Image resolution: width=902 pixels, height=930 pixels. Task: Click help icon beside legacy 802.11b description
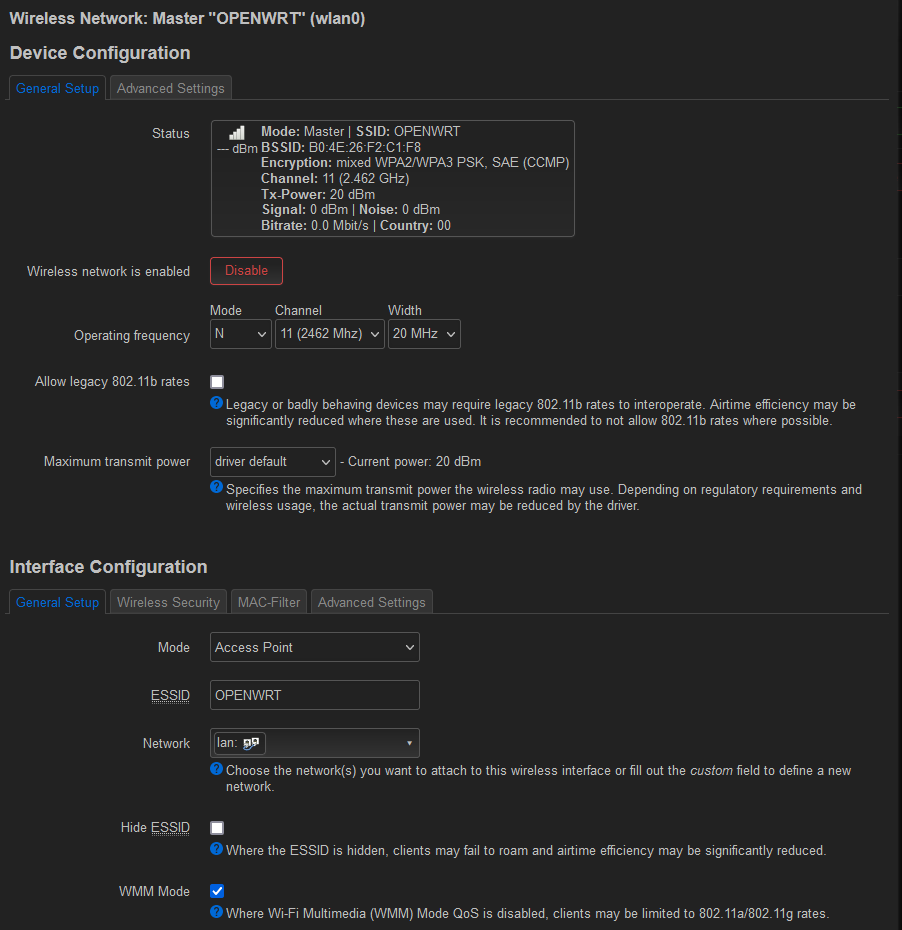pyautogui.click(x=216, y=403)
